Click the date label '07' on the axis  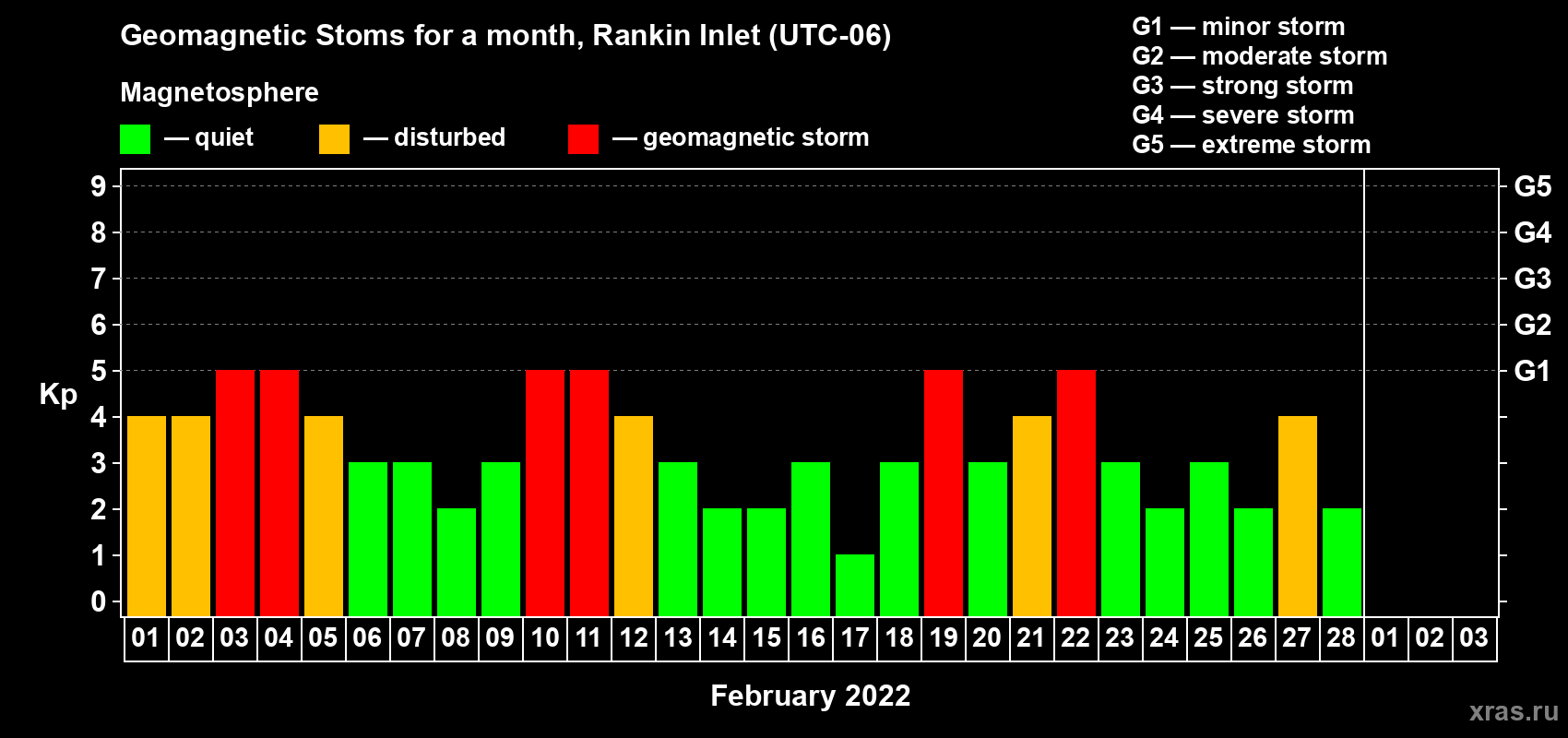[x=411, y=638]
